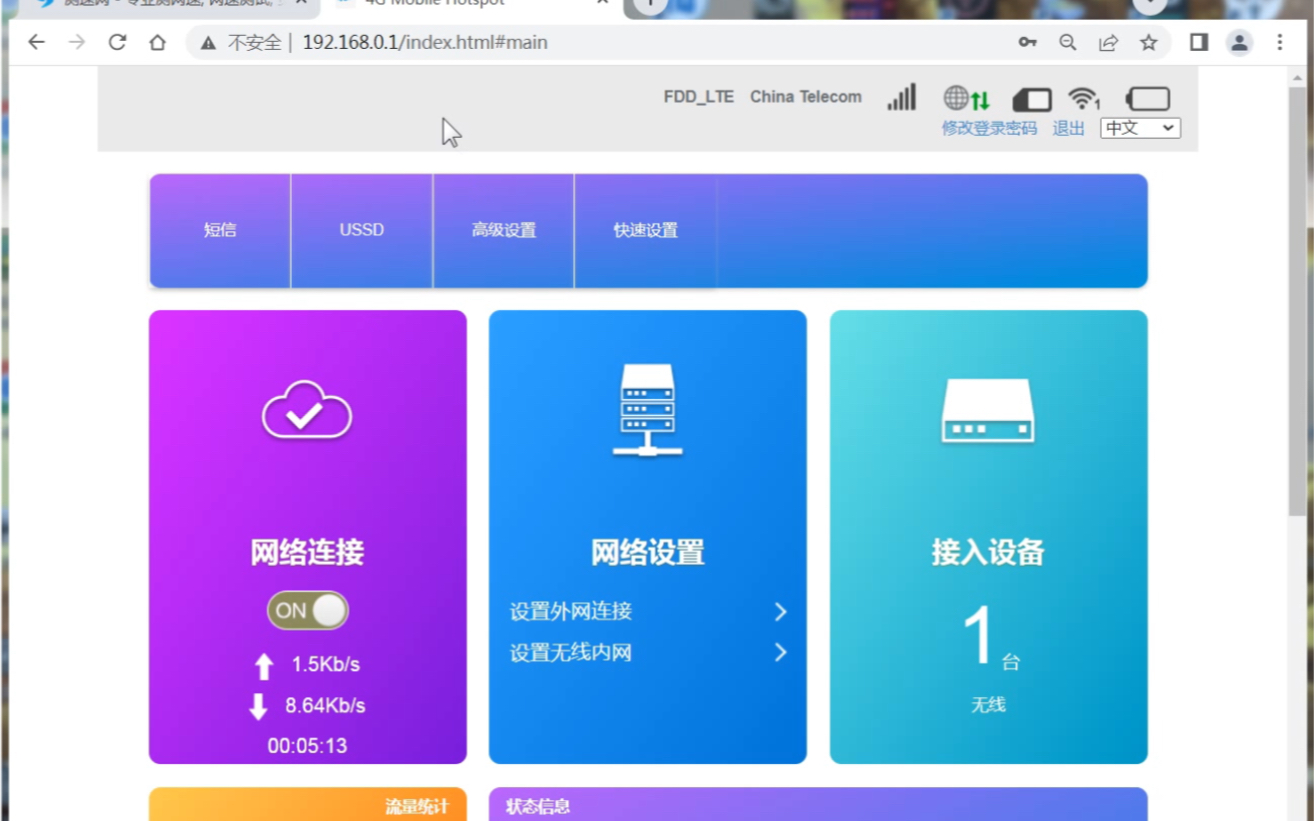Click the 8.64Kb/s download speed value

point(325,706)
